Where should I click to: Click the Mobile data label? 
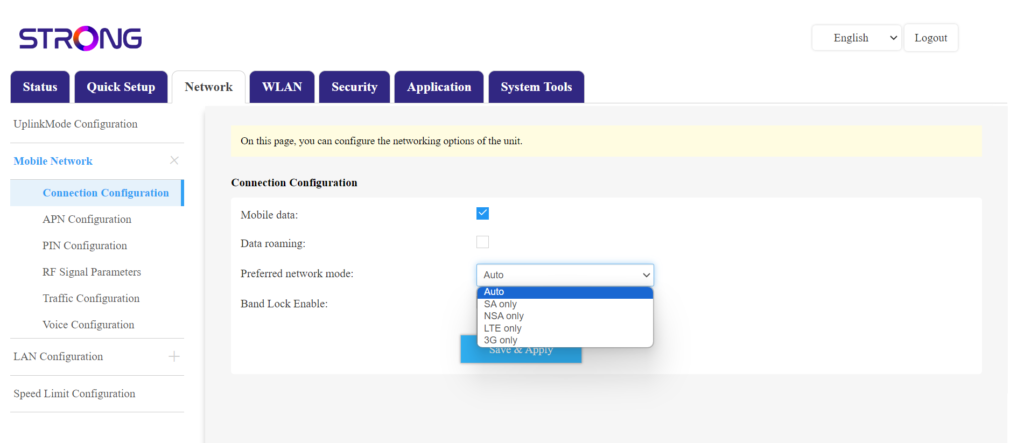click(x=269, y=216)
